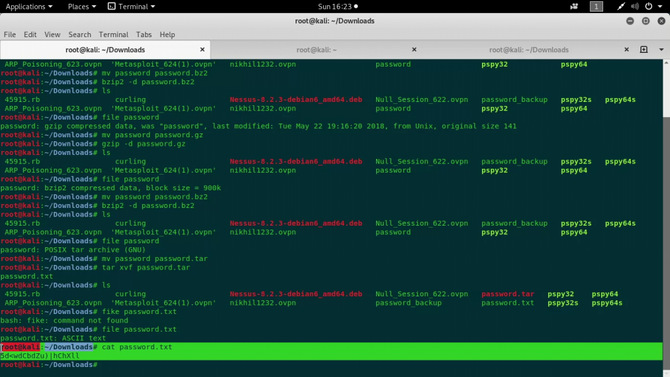Minimize the terminal window
The width and height of the screenshot is (670, 377).
(630, 21)
